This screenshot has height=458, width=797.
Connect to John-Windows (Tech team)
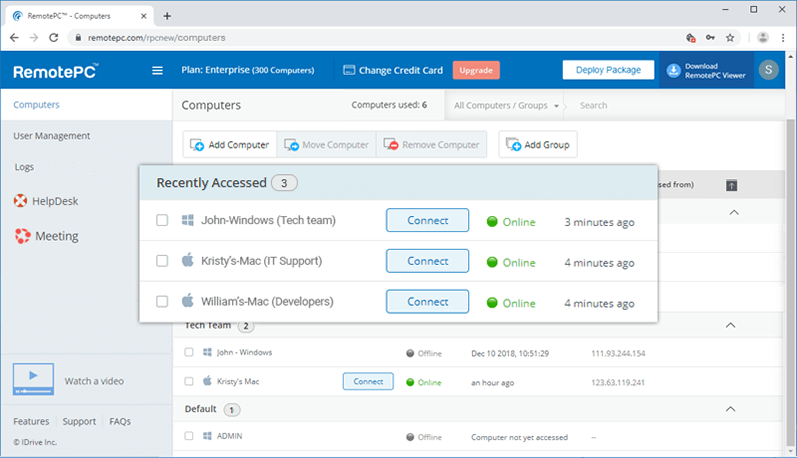[427, 220]
